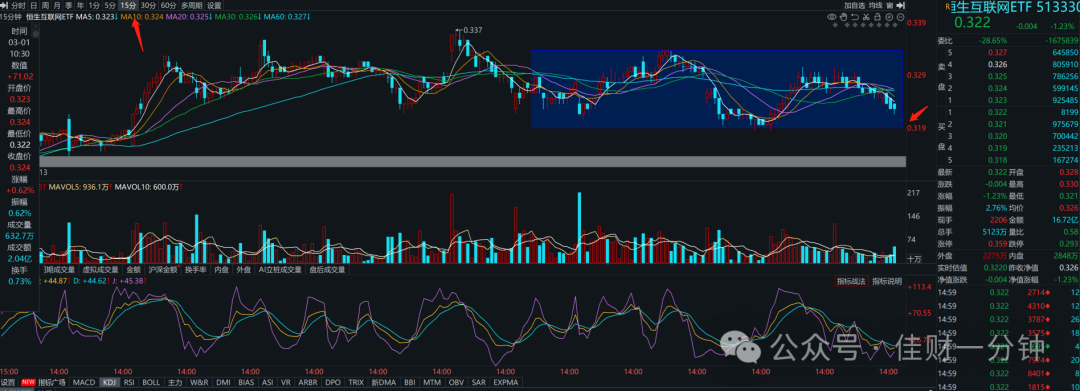Select the 虚拟成交量 volume tab
Viewport: 1080px width, 391px height.
(101, 270)
